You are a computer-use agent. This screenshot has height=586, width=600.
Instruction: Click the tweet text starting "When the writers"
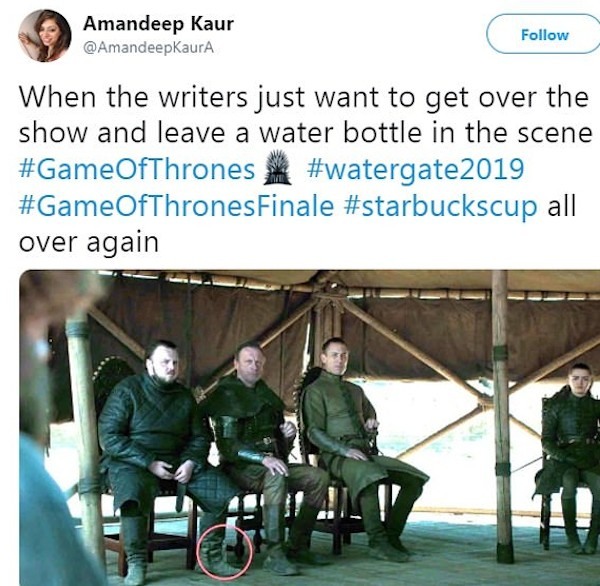[x=305, y=169]
